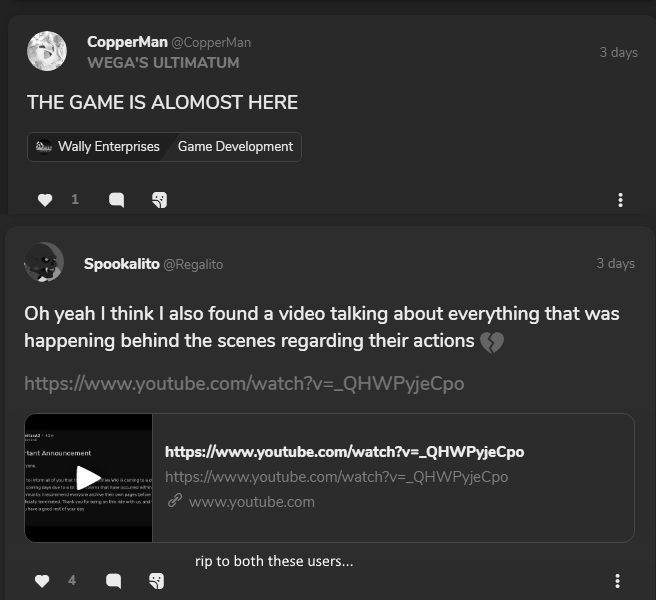Click www.youtube.com domain link in card
This screenshot has height=600, width=656.
click(251, 502)
